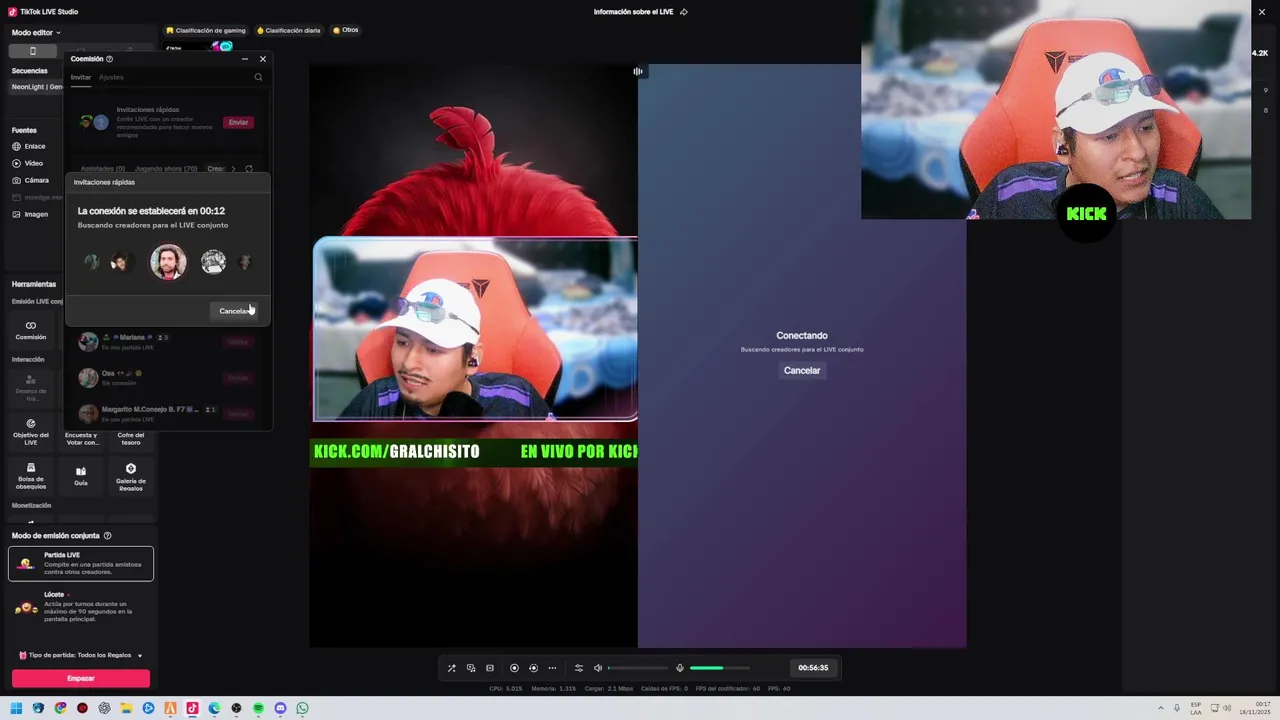
Task: Open the Modo editor dropdown
Action: click(x=36, y=32)
